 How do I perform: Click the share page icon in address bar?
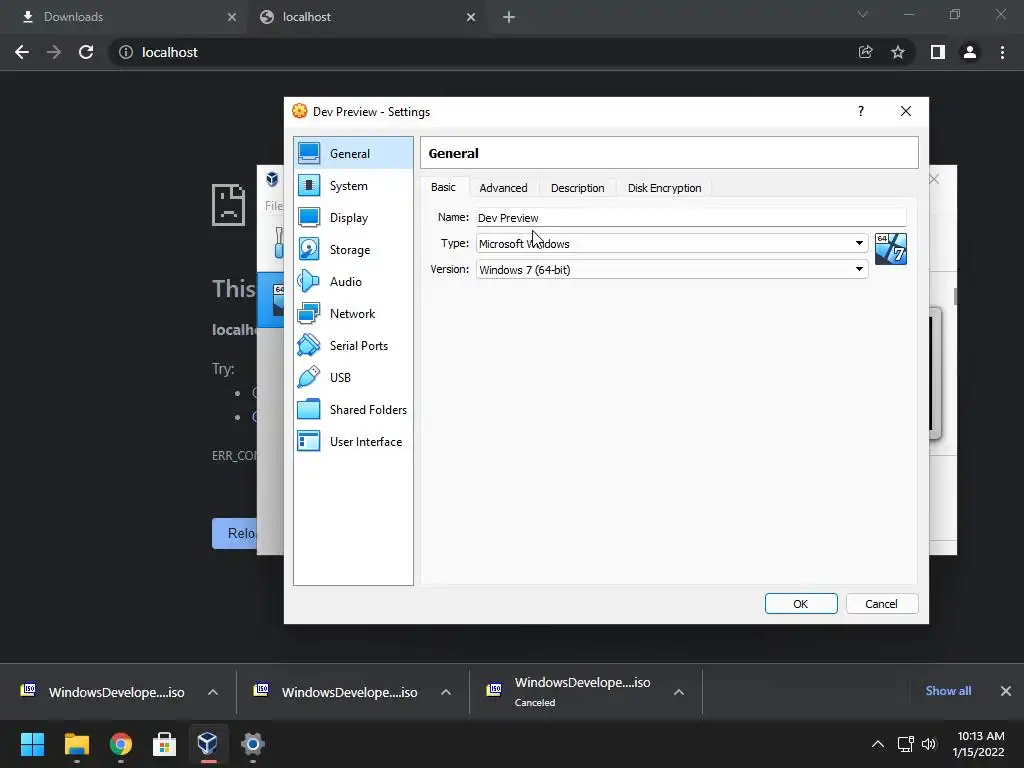[865, 52]
